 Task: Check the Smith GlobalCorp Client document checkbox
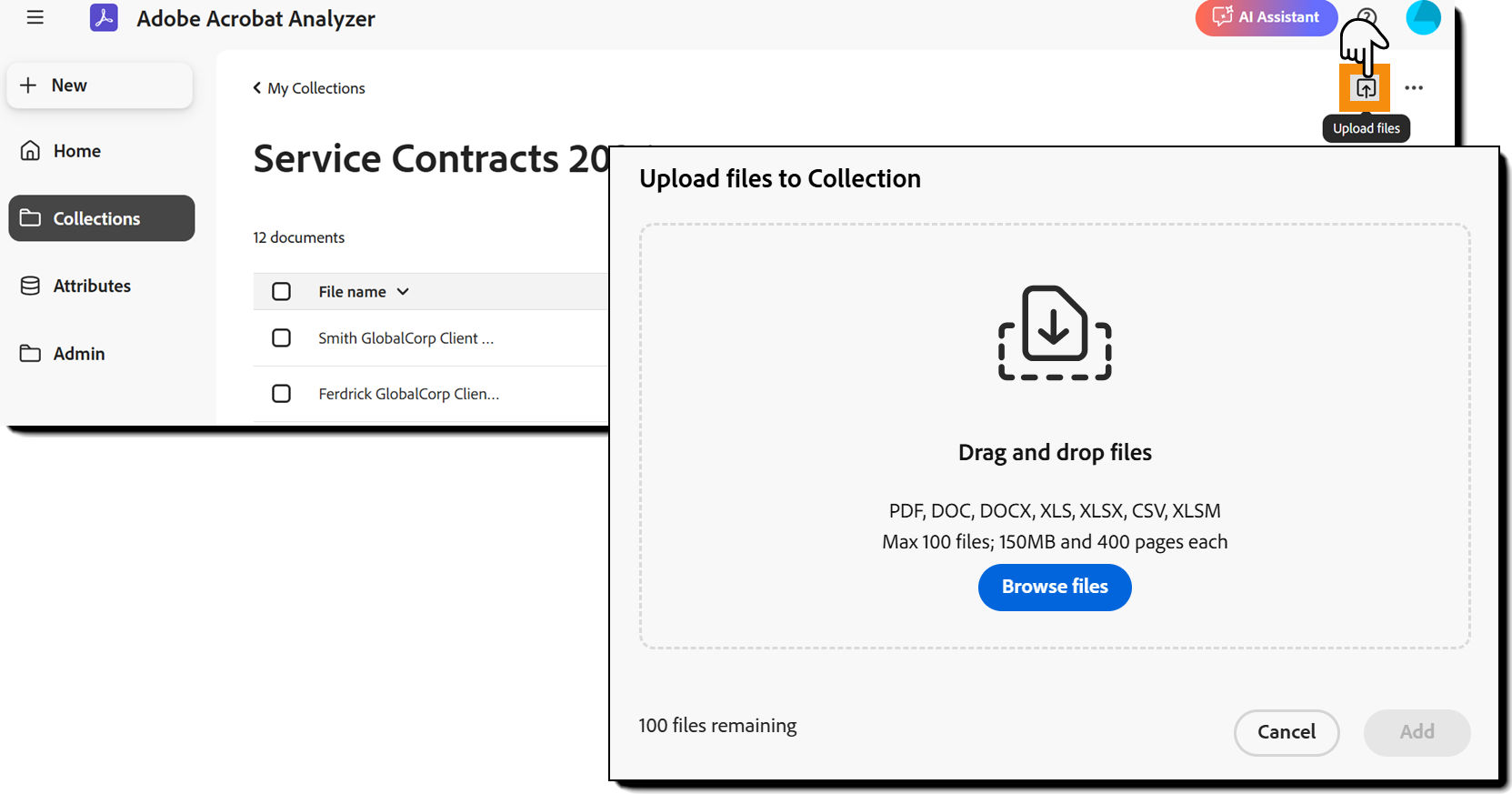tap(282, 337)
